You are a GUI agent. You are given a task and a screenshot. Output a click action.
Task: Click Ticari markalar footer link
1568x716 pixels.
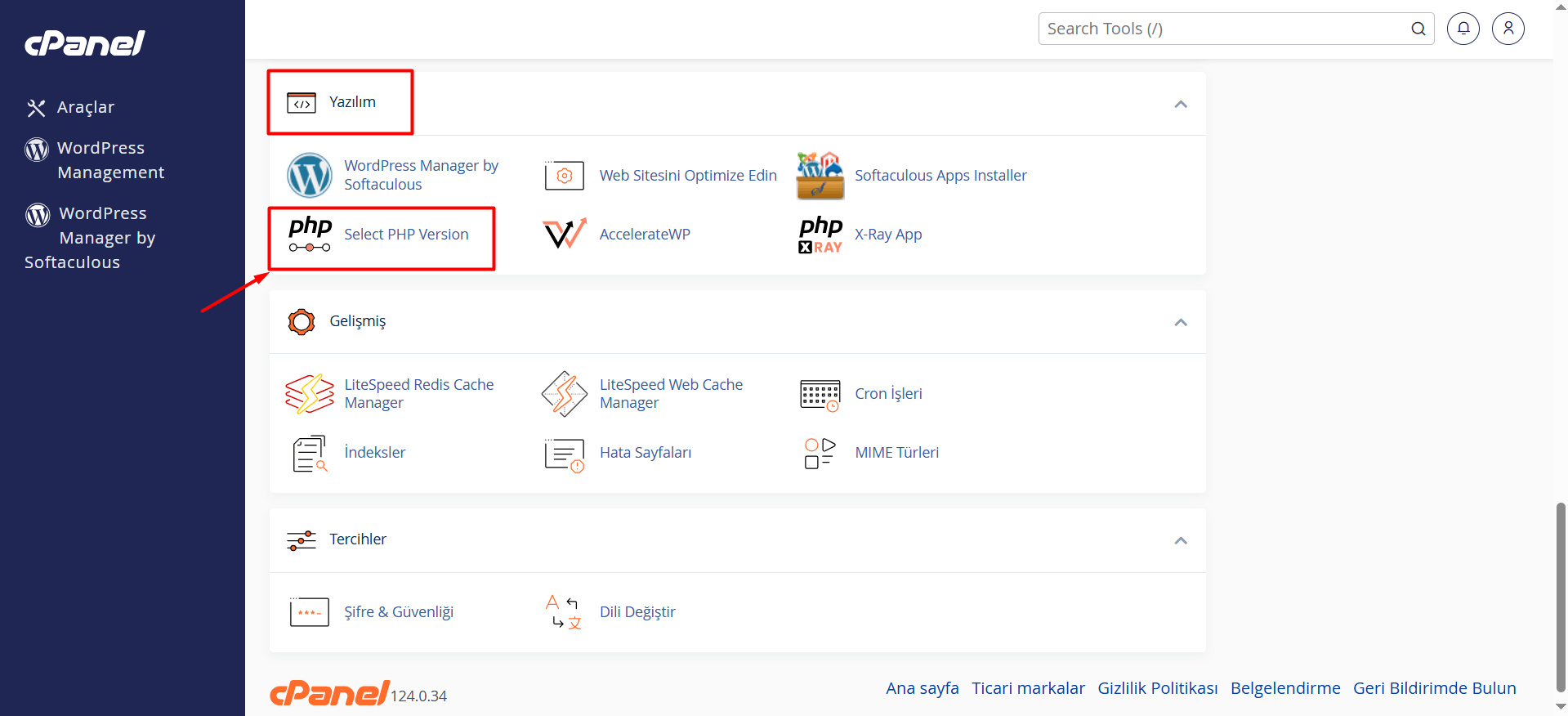tap(1028, 688)
